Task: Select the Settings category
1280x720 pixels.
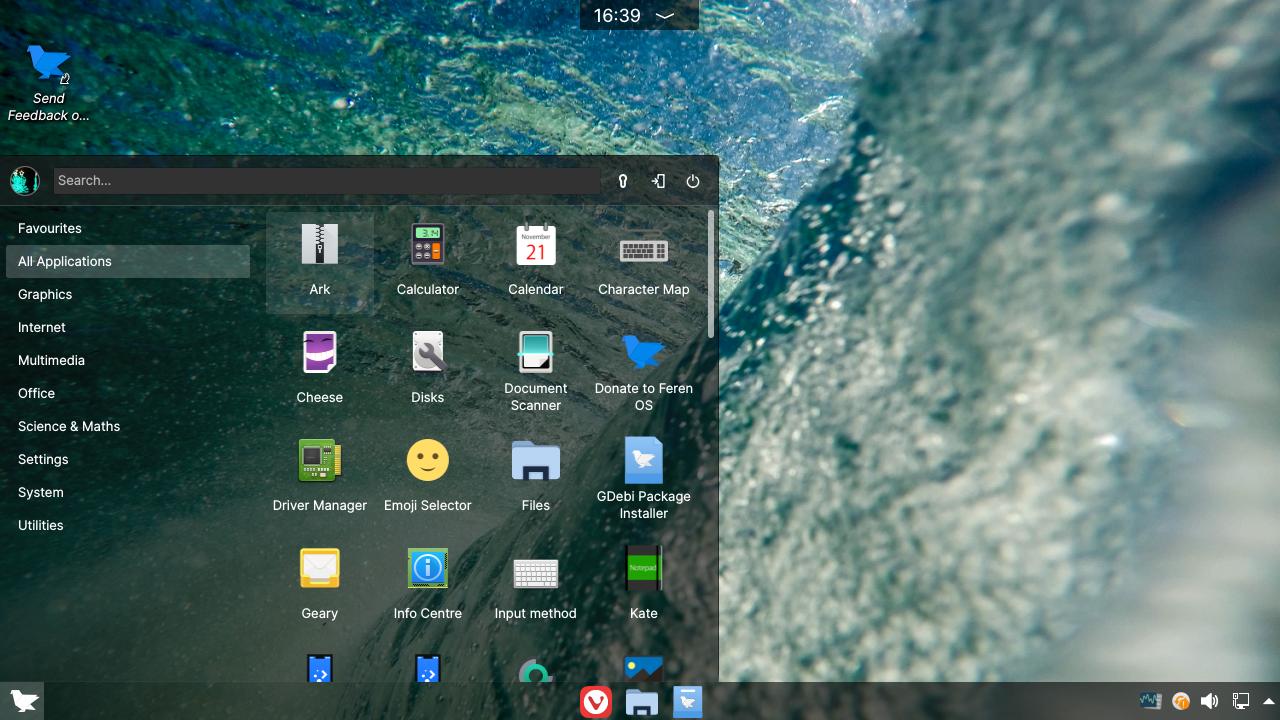Action: pyautogui.click(x=128, y=459)
